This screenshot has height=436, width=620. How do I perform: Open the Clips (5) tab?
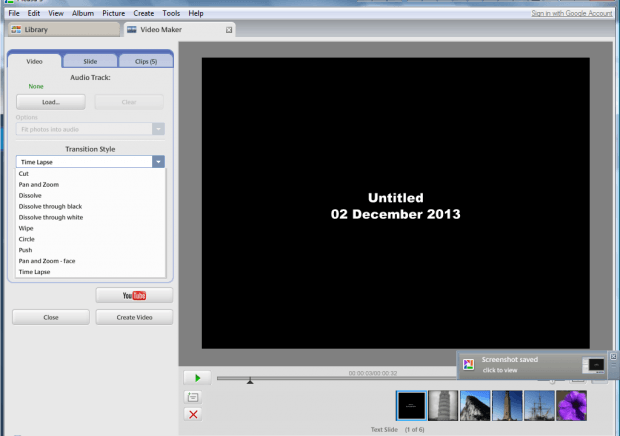(x=146, y=62)
